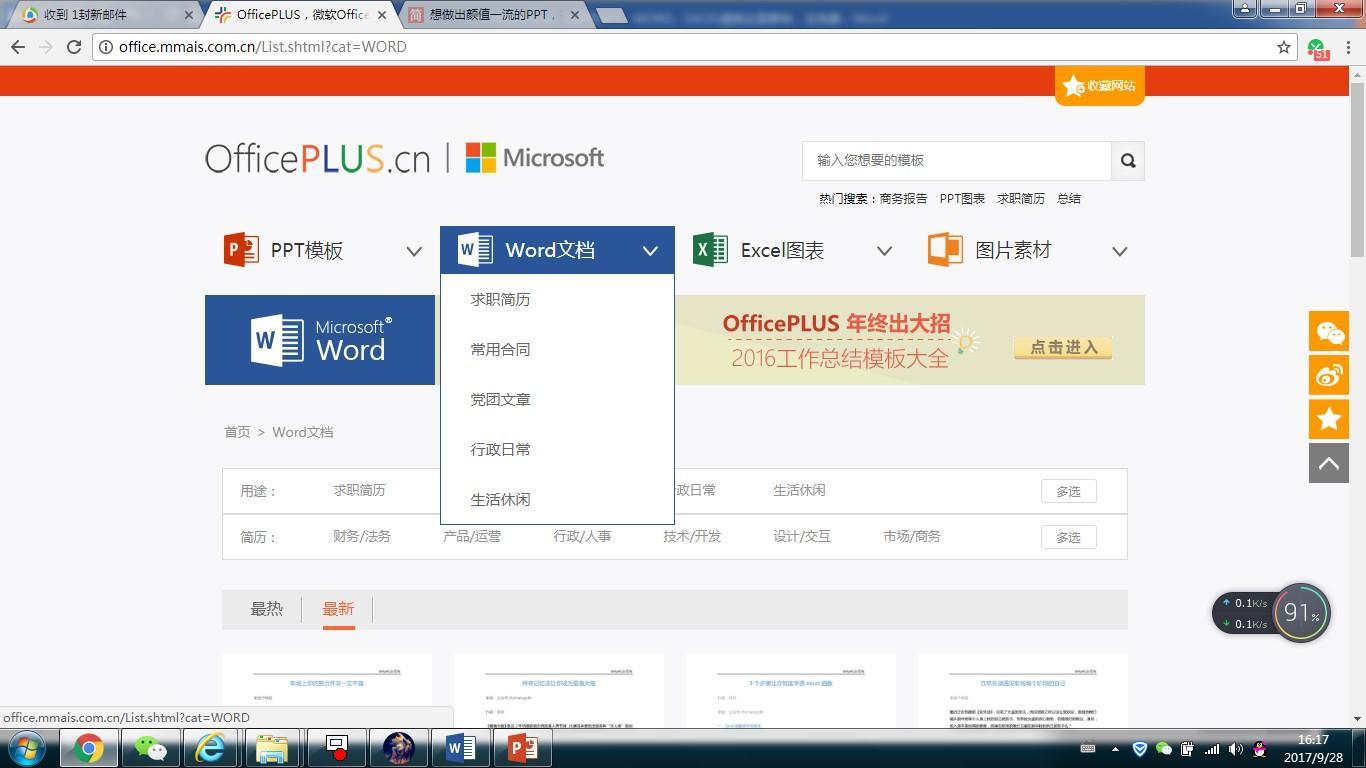
Task: Open Chrome from the taskbar
Action: point(88,748)
